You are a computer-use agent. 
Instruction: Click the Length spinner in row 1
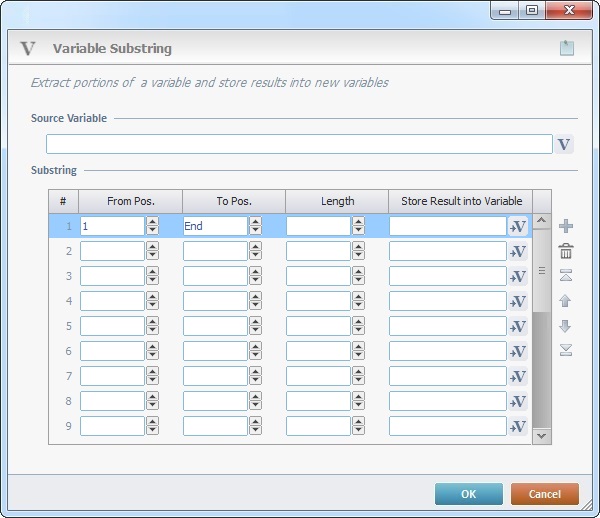358,226
